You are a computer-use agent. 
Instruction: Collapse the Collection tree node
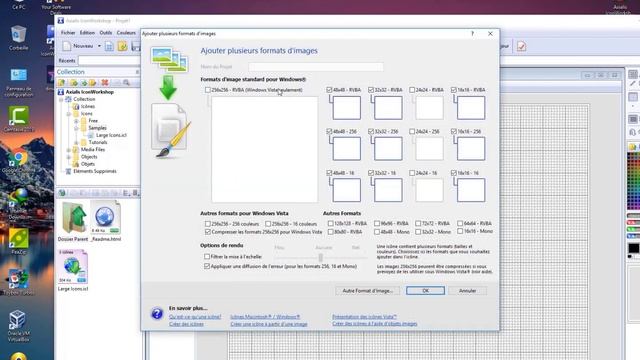pos(61,99)
